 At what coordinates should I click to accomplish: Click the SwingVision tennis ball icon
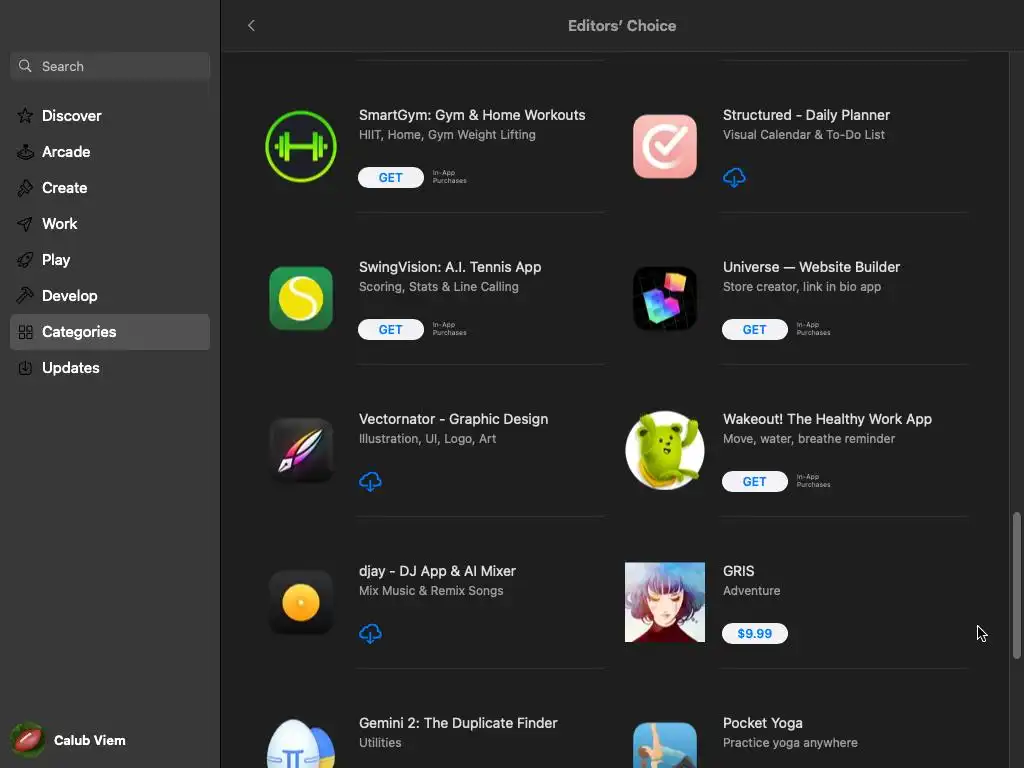pos(301,298)
